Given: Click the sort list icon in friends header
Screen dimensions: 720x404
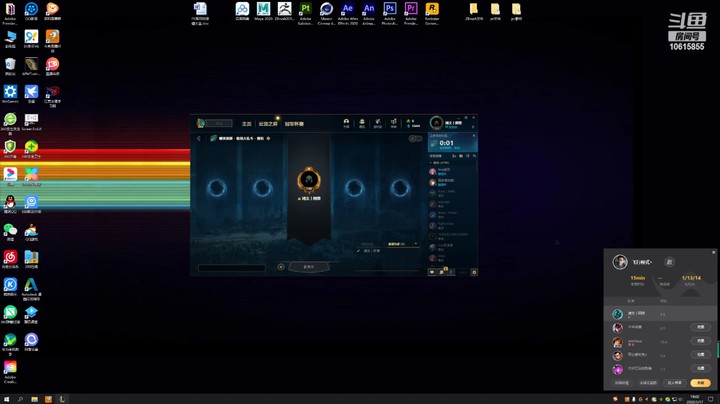Looking at the screenshot, I should (467, 156).
